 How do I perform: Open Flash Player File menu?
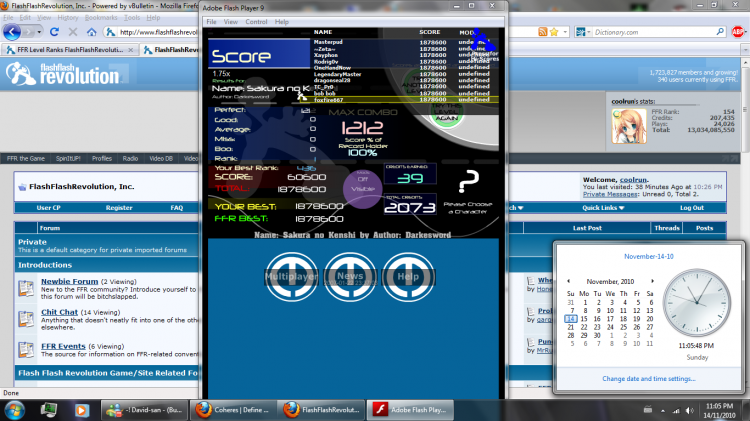point(211,22)
